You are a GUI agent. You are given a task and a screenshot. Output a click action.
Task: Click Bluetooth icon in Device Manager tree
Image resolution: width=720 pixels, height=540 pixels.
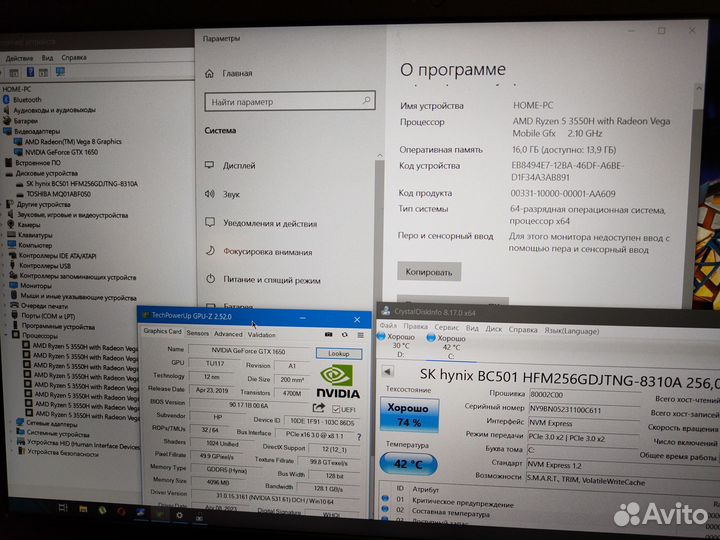(6, 100)
